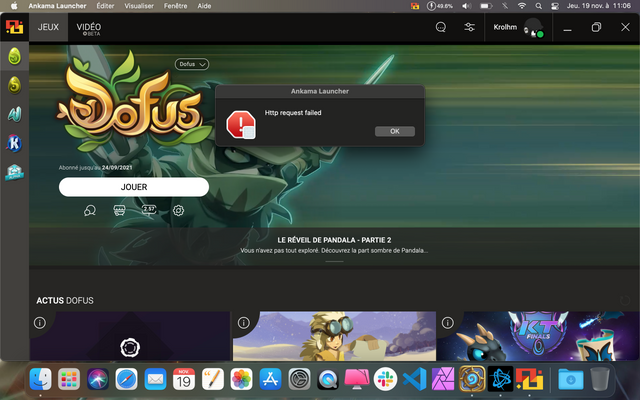The width and height of the screenshot is (640, 400).
Task: Open launcher settings sliders icon
Action: 469,27
